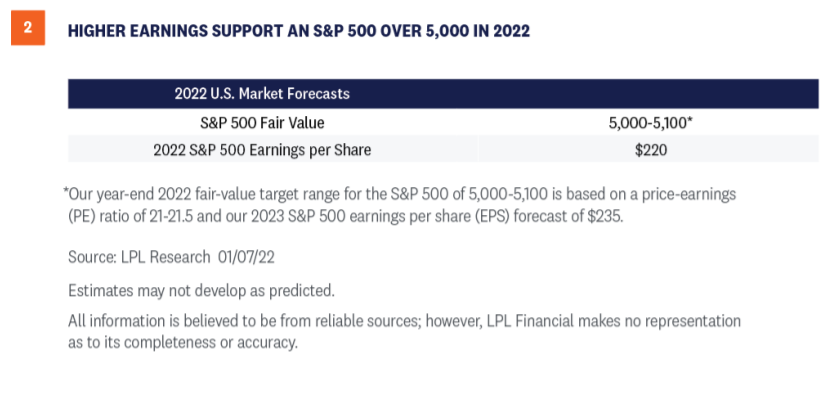This screenshot has height=394, width=832.
Task: Click the $220 earnings value cell
Action: (651, 150)
